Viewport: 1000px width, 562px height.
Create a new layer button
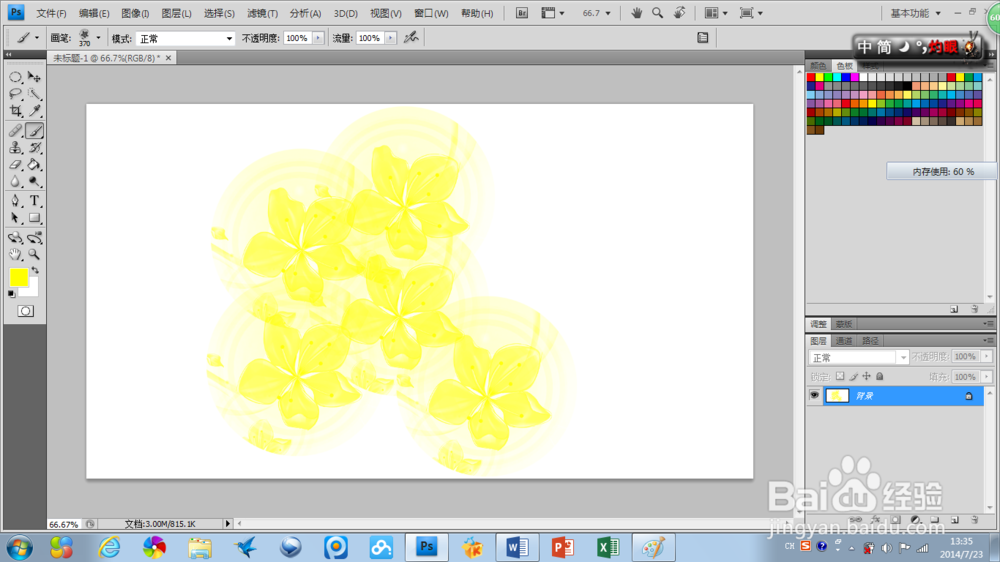tap(955, 520)
